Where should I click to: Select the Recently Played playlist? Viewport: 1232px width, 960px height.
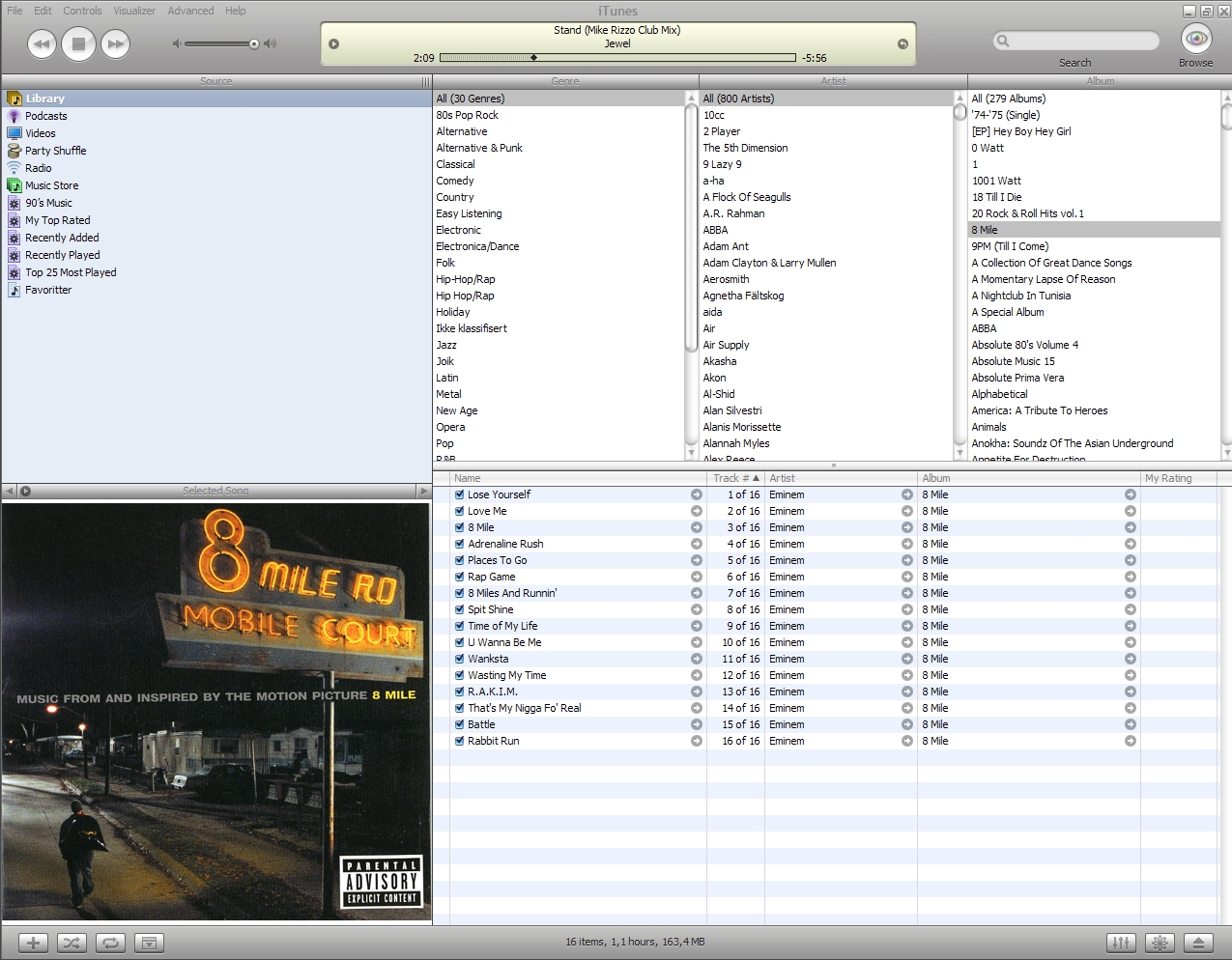(x=62, y=255)
